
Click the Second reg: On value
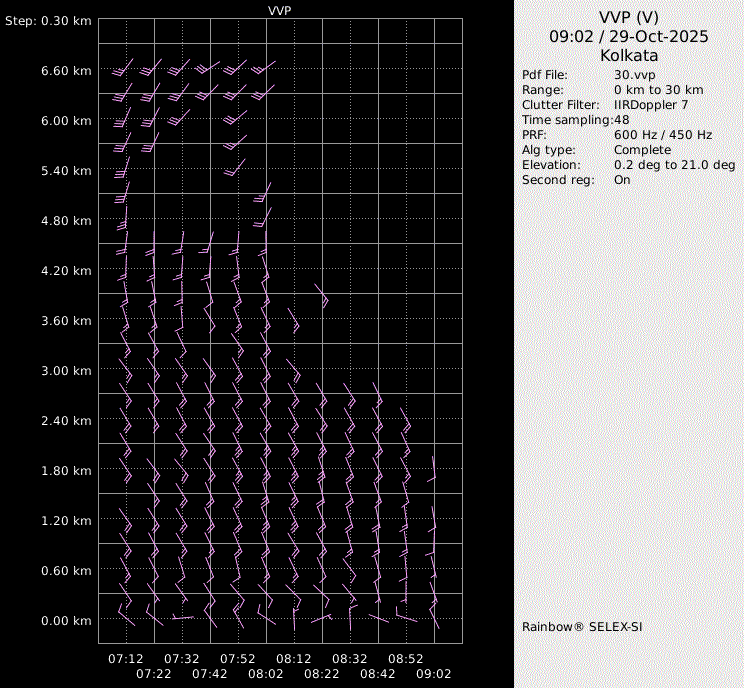coord(622,180)
